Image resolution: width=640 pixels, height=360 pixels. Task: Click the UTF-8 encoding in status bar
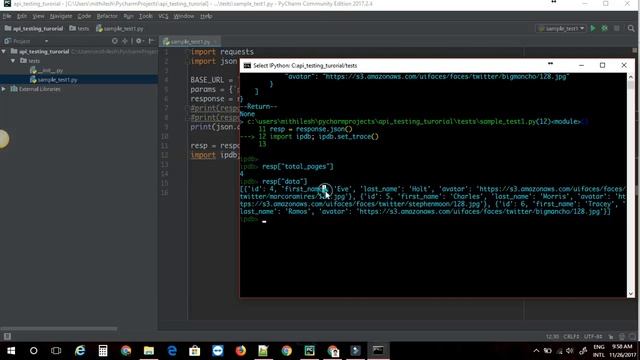point(593,337)
